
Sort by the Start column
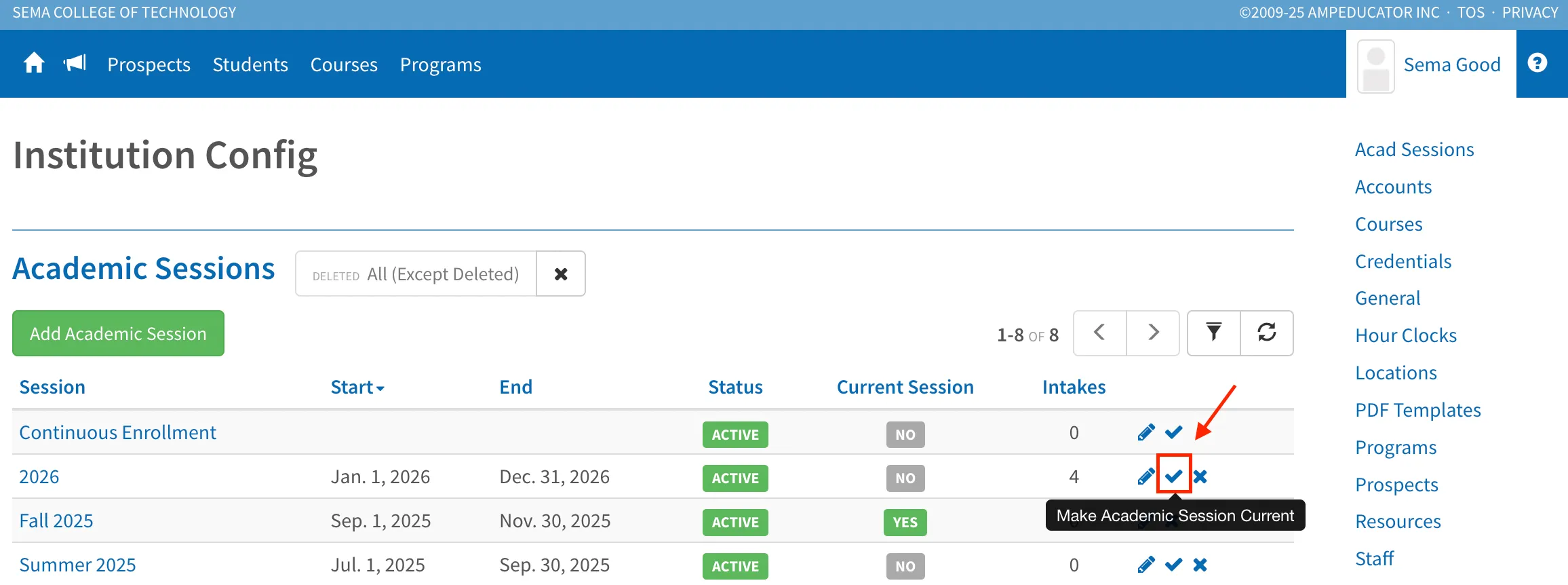tap(357, 387)
